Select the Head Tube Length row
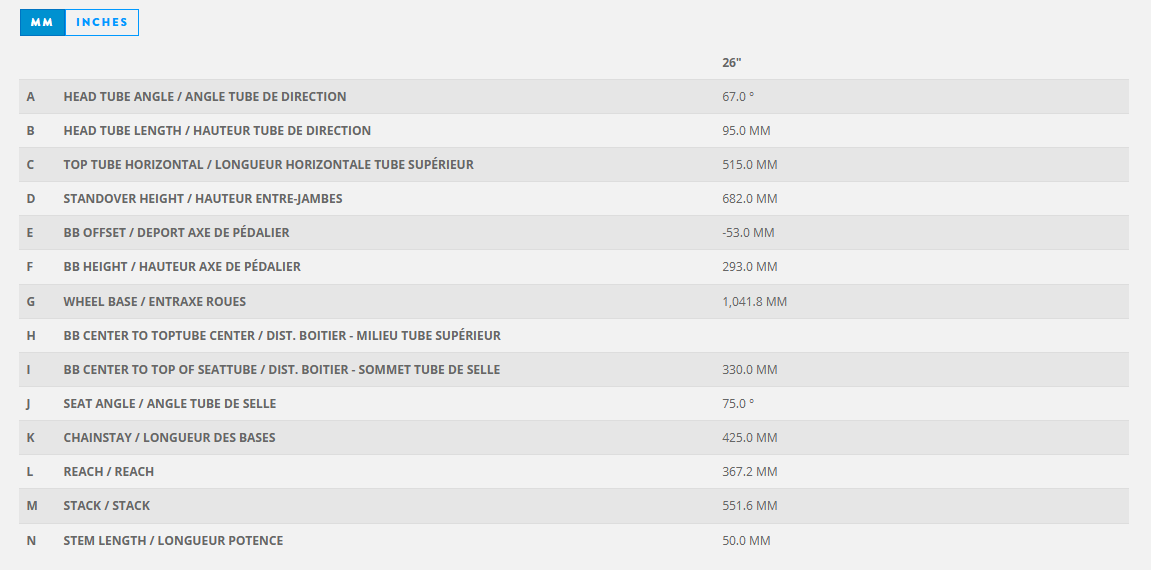1151x570 pixels. tap(217, 131)
